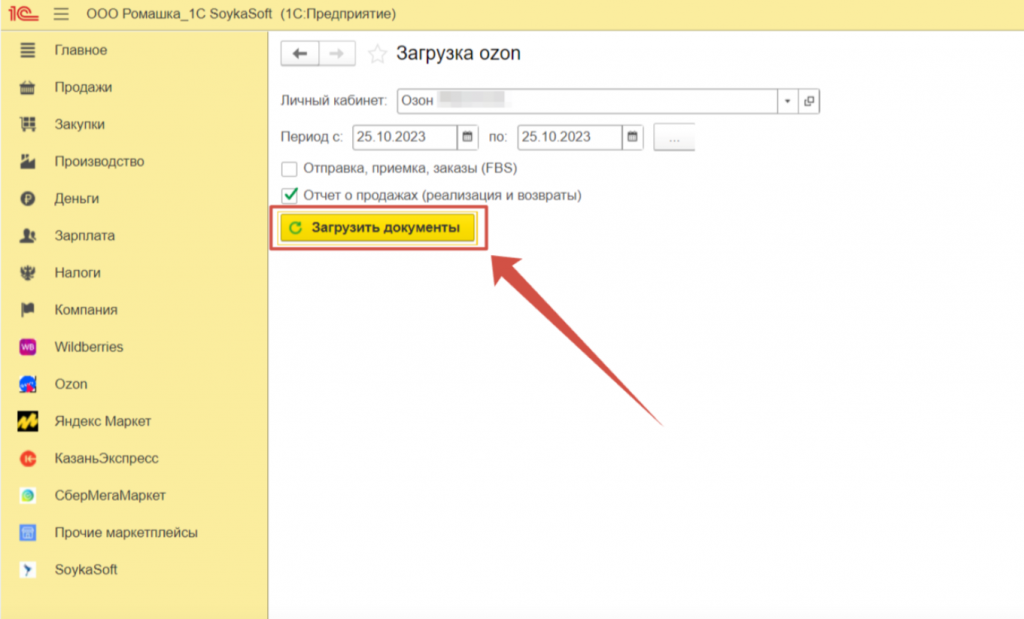Click Загрузить документы button
Screen dimensions: 1024x619
pyautogui.click(x=377, y=228)
